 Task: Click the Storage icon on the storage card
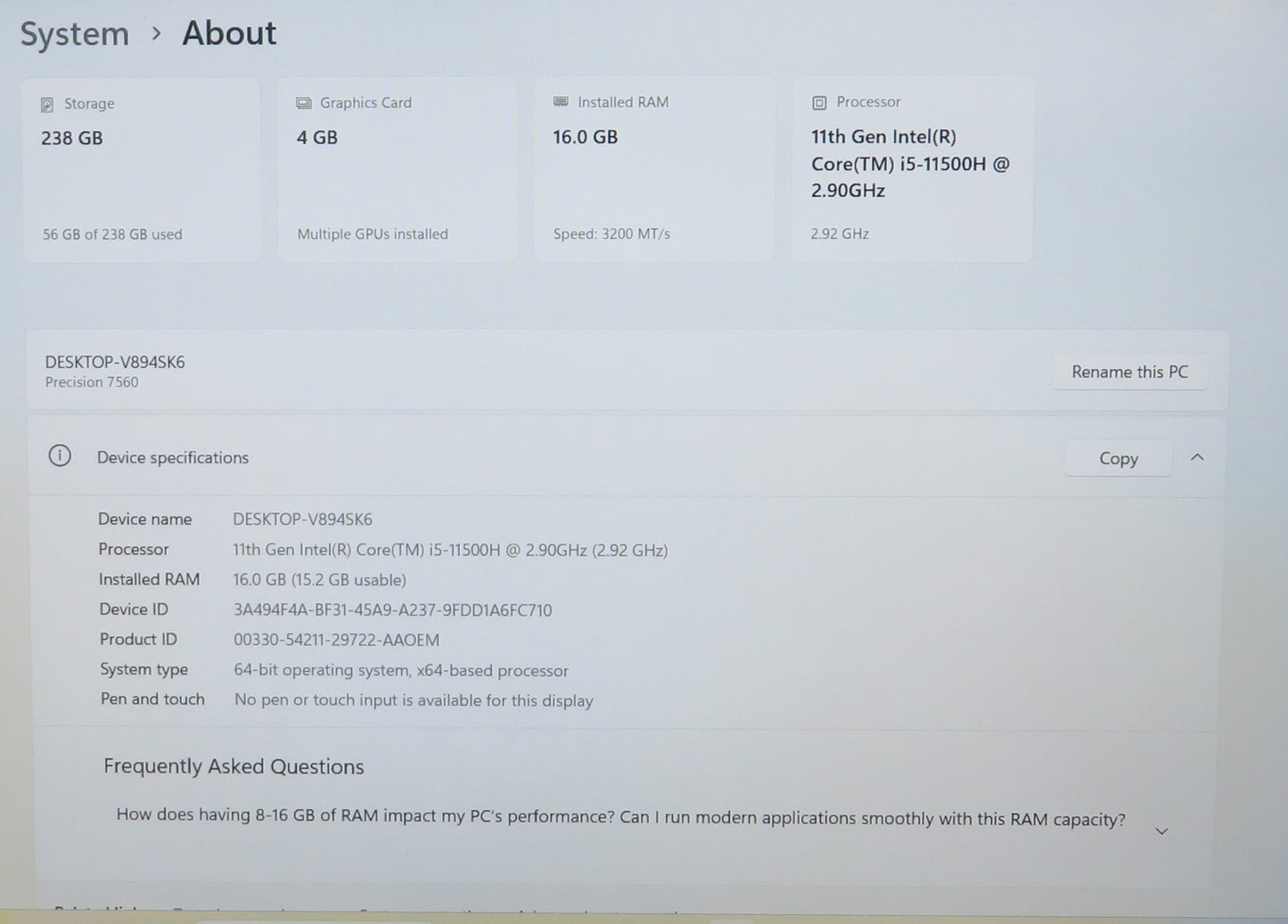point(49,103)
